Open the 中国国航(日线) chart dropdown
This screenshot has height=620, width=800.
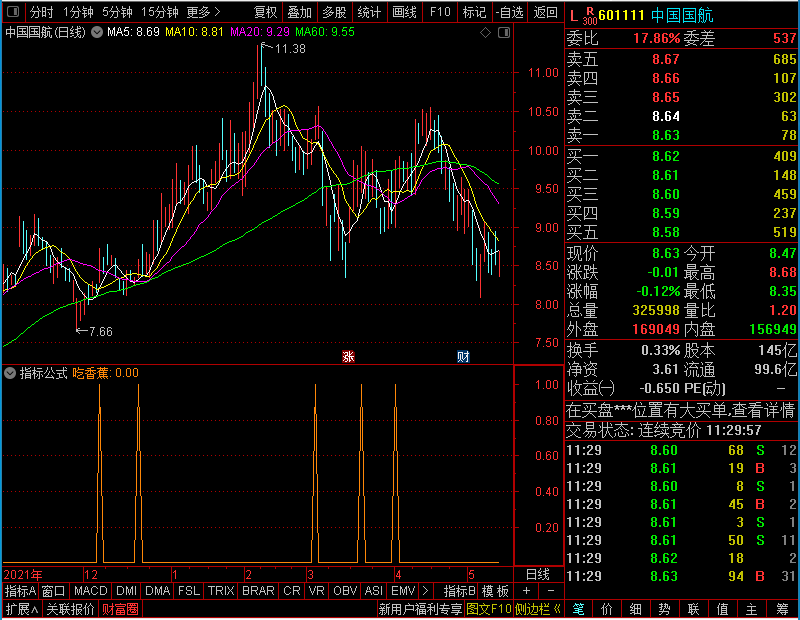(97, 33)
